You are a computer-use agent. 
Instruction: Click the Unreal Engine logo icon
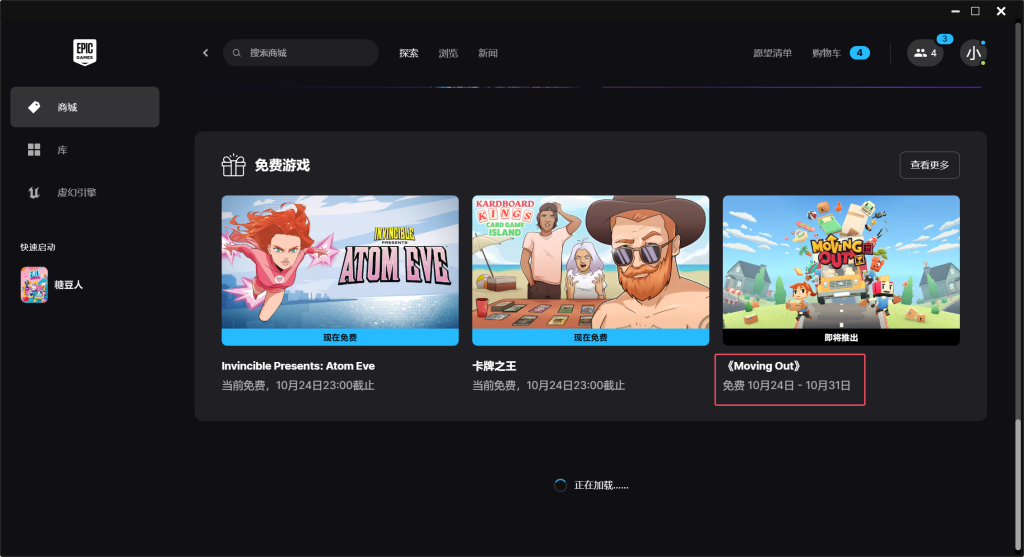pos(34,193)
